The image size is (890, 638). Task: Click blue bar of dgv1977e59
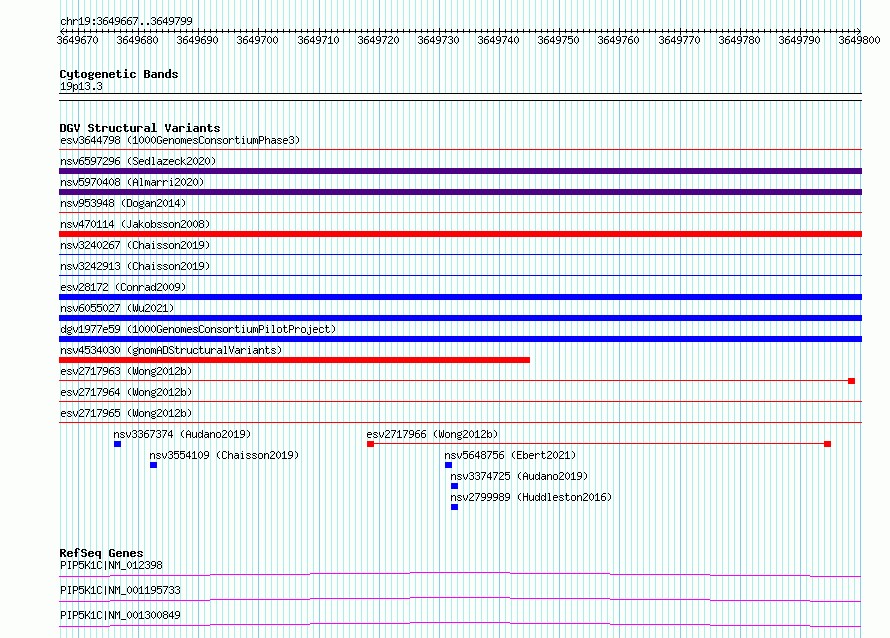[x=460, y=339]
